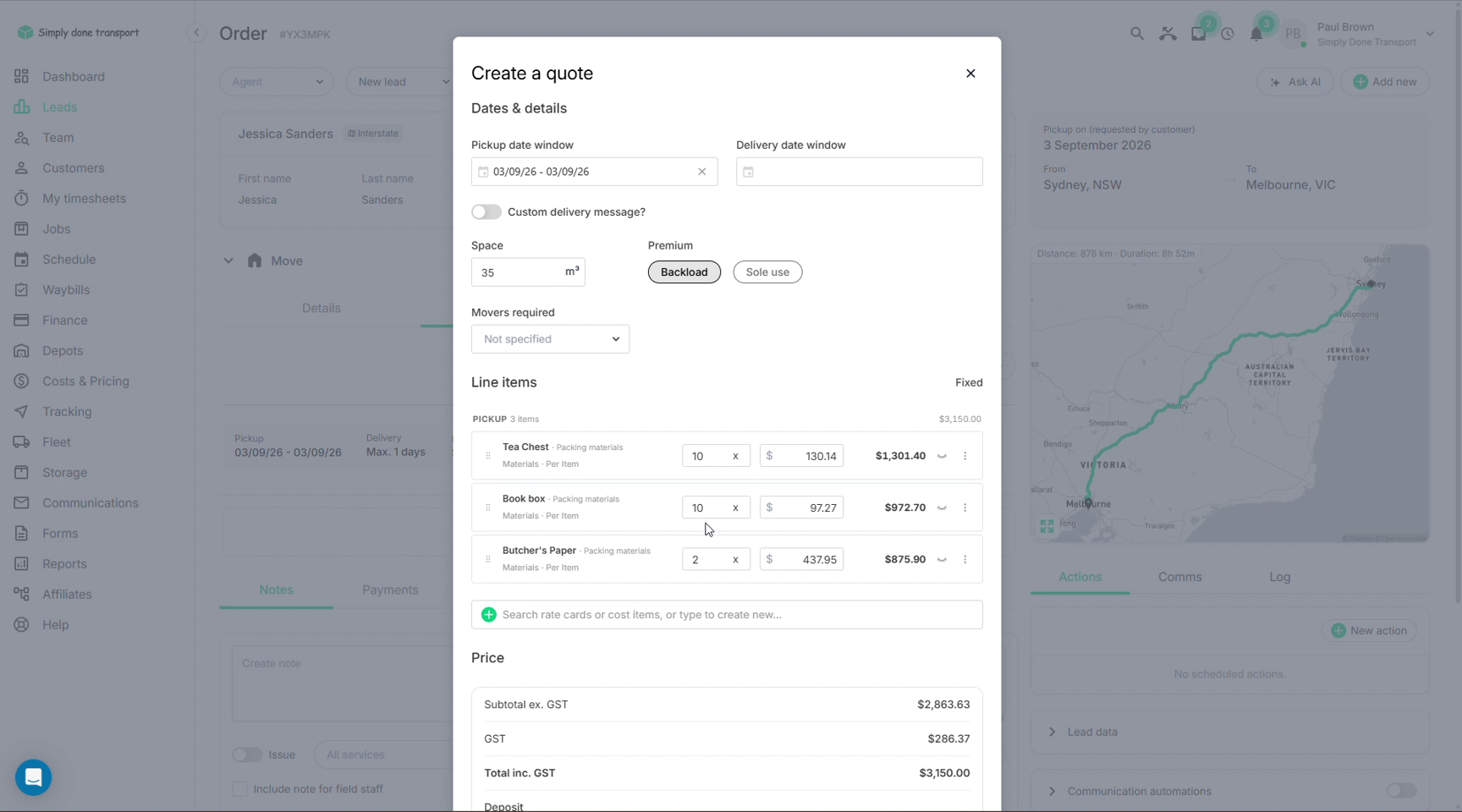The width and height of the screenshot is (1462, 812).
Task: Check Include note for field staff
Action: tap(240, 789)
